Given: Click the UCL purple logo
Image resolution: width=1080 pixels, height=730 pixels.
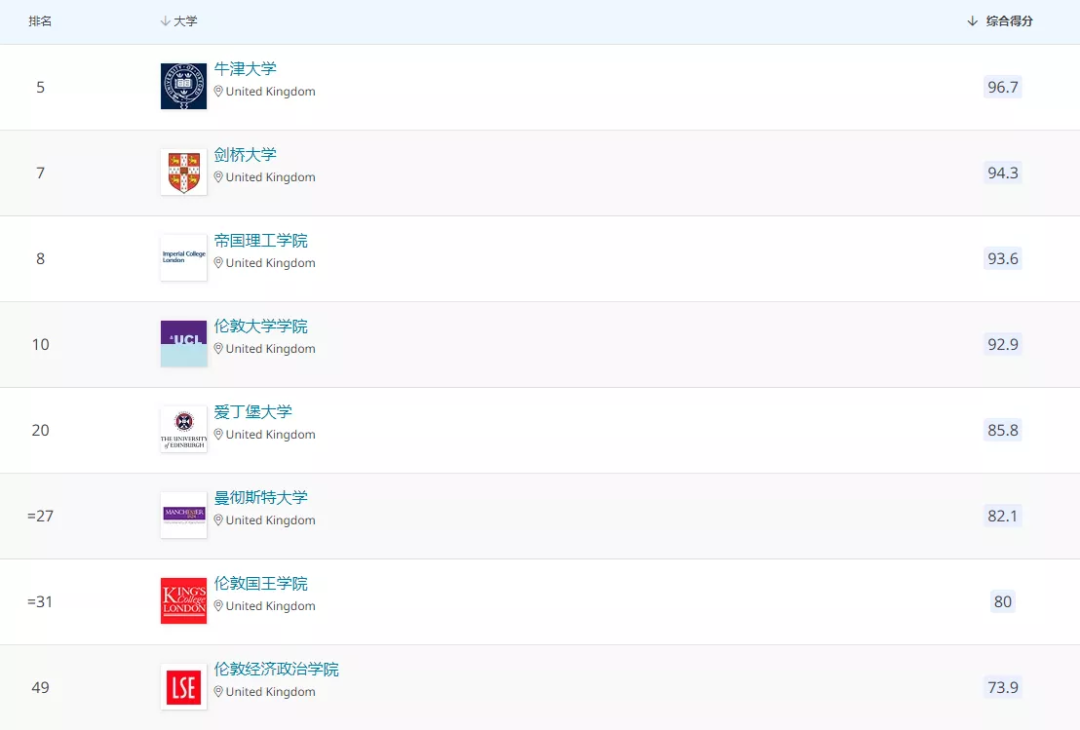Looking at the screenshot, I should (184, 344).
